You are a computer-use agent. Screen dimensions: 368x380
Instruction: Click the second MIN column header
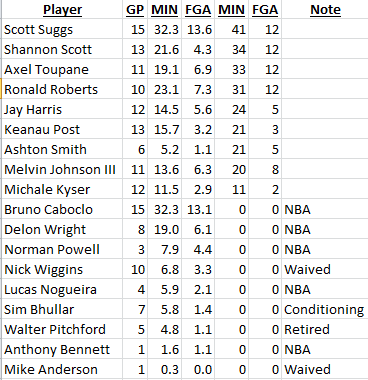[x=232, y=10]
